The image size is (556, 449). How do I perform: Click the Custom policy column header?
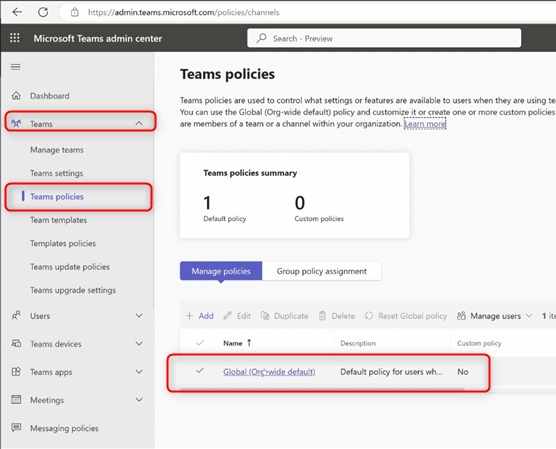(x=479, y=343)
